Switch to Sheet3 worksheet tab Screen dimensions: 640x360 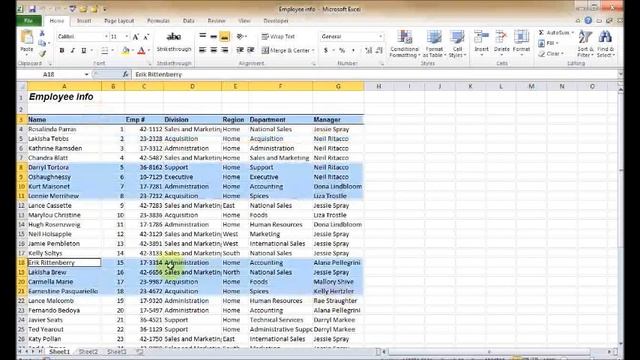point(117,351)
